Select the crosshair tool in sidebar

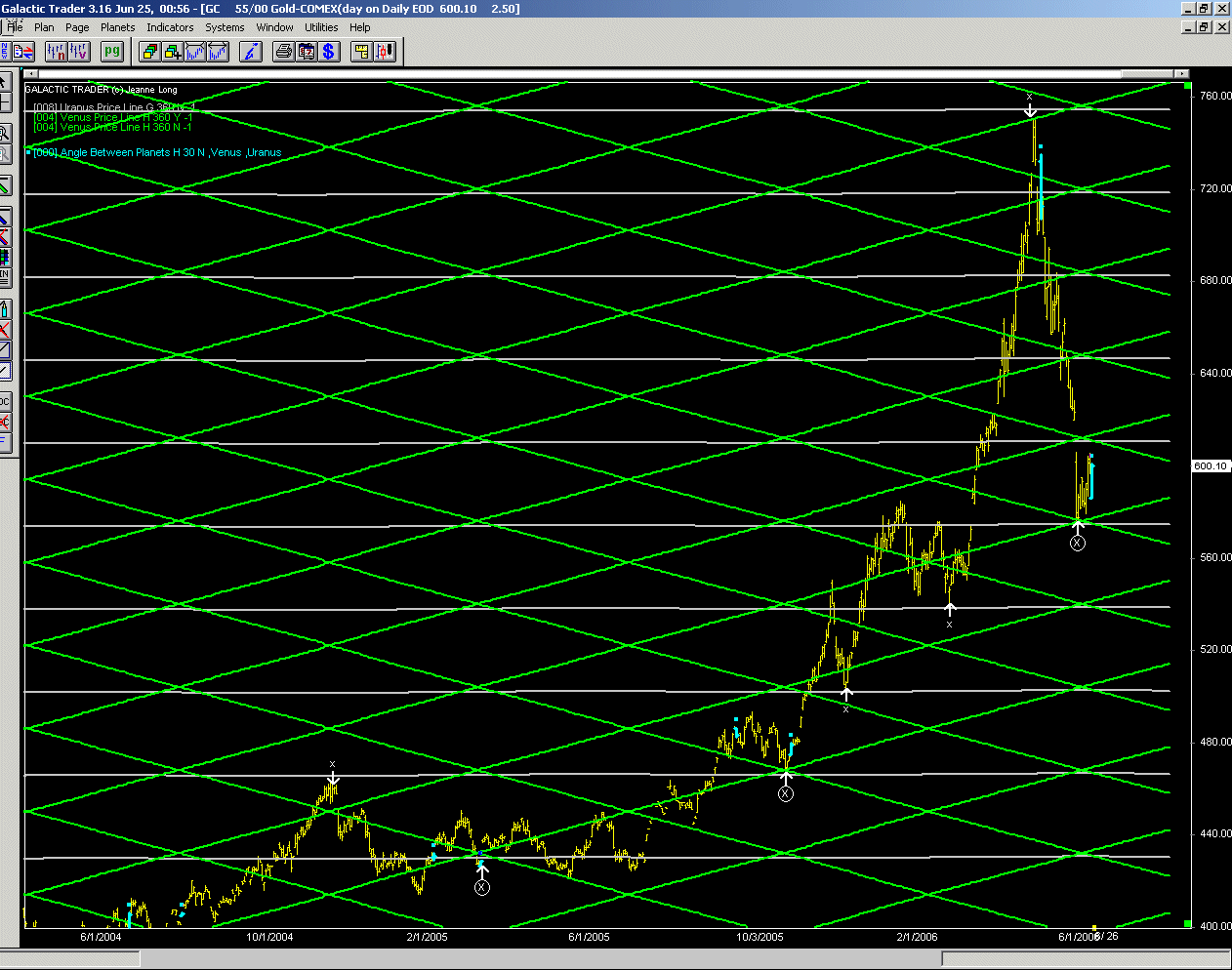pos(5,102)
